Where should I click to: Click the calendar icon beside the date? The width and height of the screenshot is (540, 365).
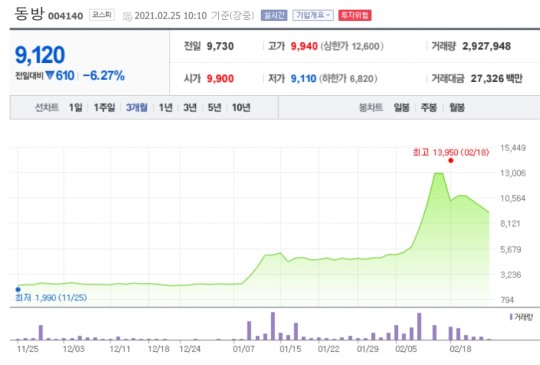click(127, 16)
